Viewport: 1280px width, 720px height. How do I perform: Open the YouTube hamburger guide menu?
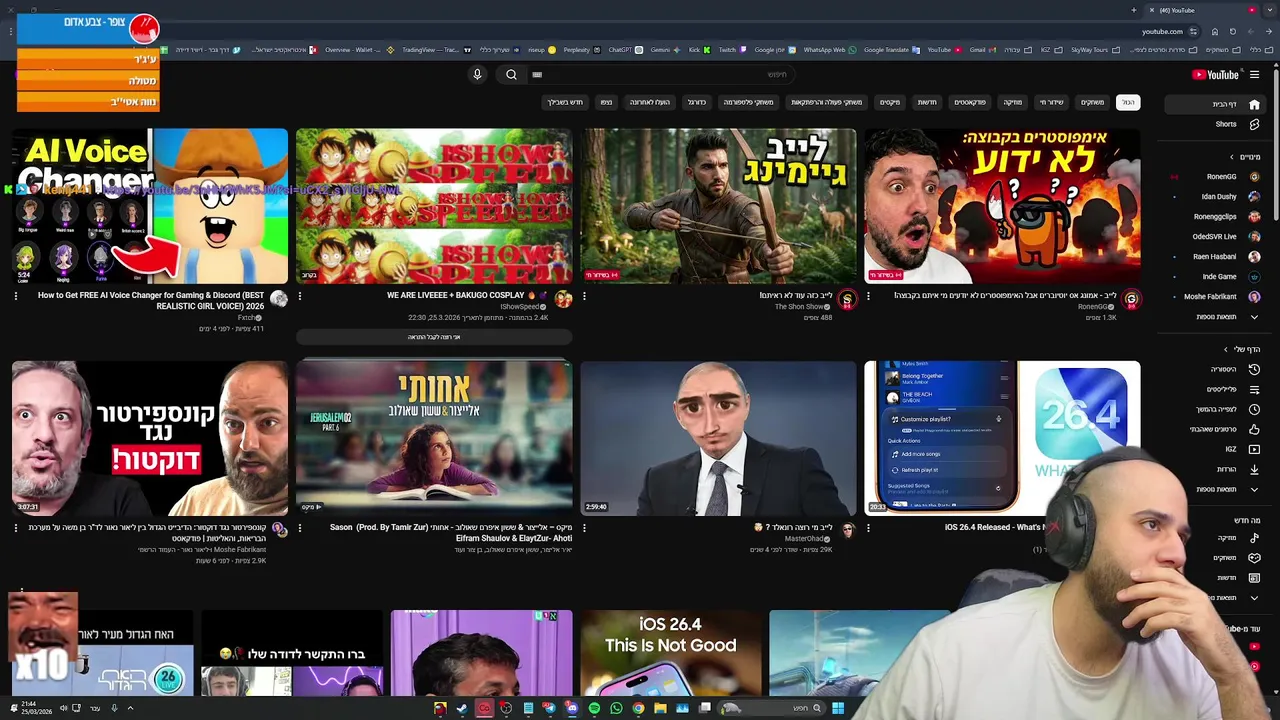(1254, 74)
